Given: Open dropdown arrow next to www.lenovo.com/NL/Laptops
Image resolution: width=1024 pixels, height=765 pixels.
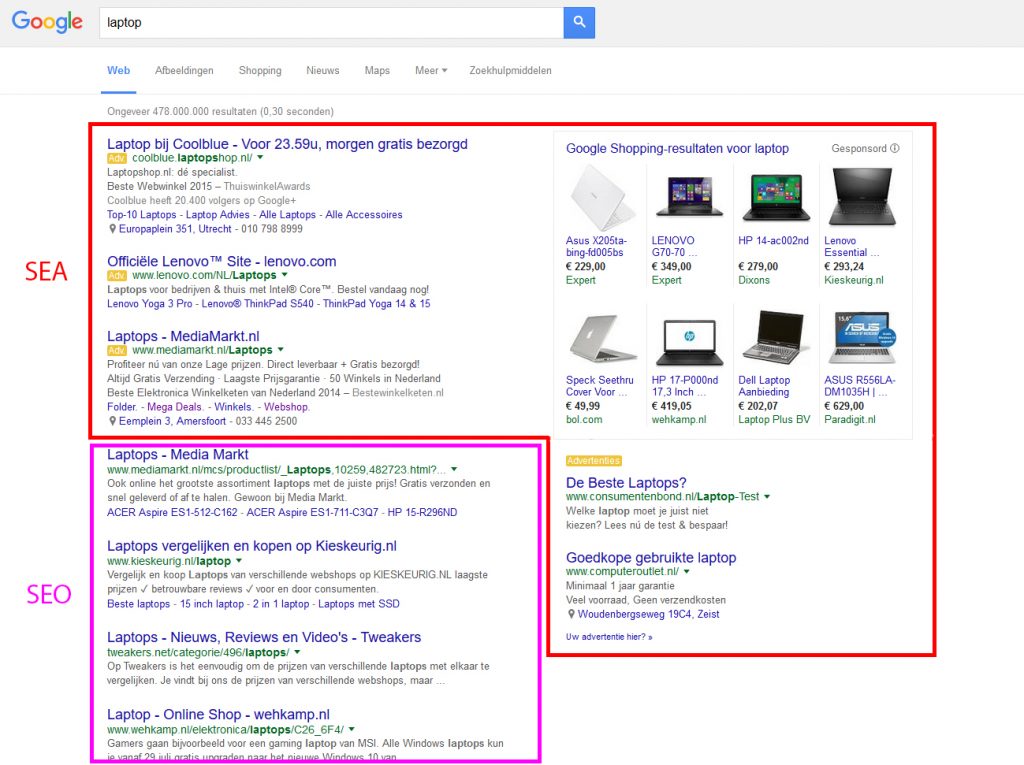Looking at the screenshot, I should coord(285,275).
